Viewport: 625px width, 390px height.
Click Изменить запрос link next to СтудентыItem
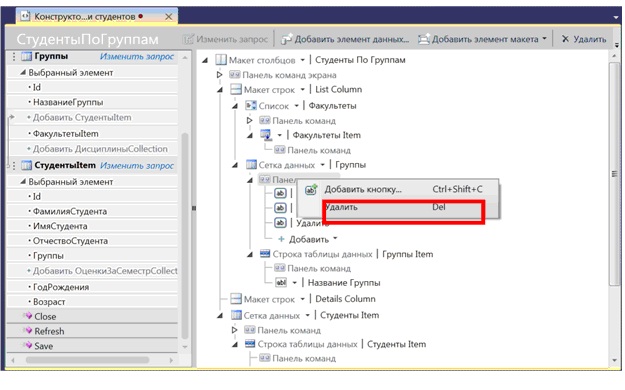(x=137, y=165)
